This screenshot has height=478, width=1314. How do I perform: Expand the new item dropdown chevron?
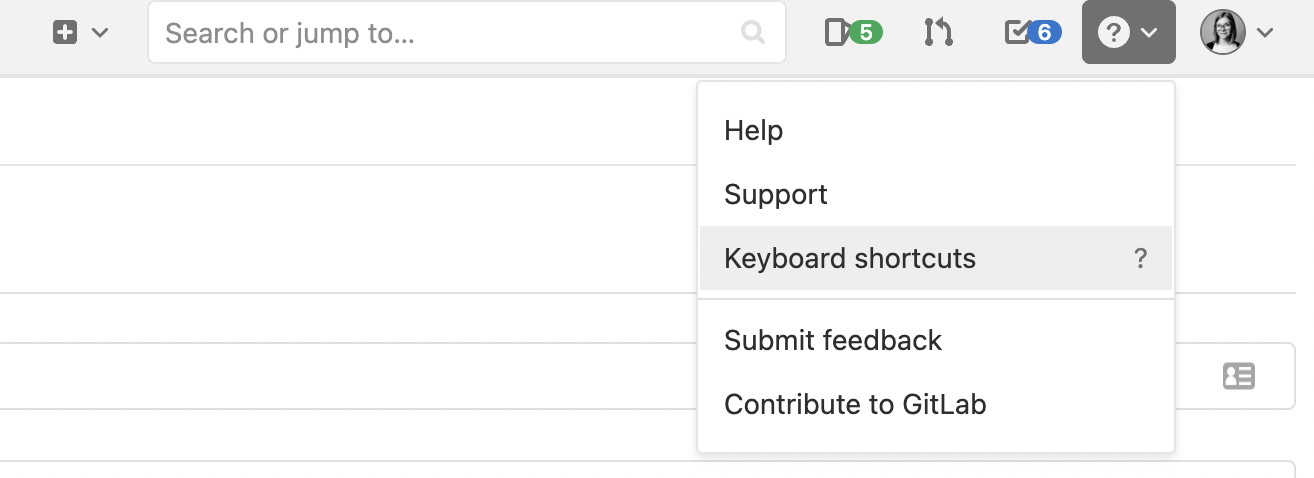point(100,33)
